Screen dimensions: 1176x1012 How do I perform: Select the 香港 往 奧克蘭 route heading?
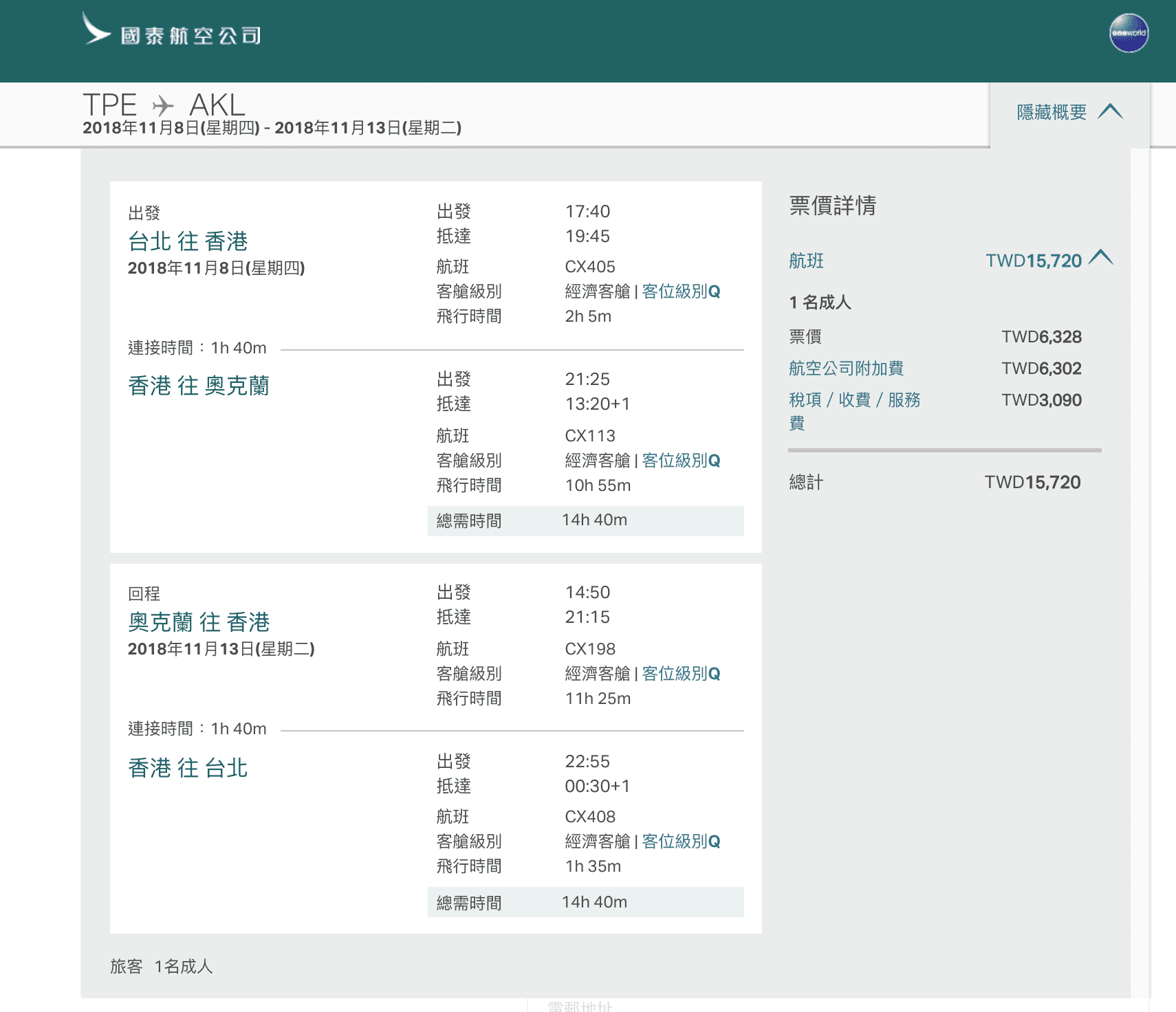click(199, 386)
